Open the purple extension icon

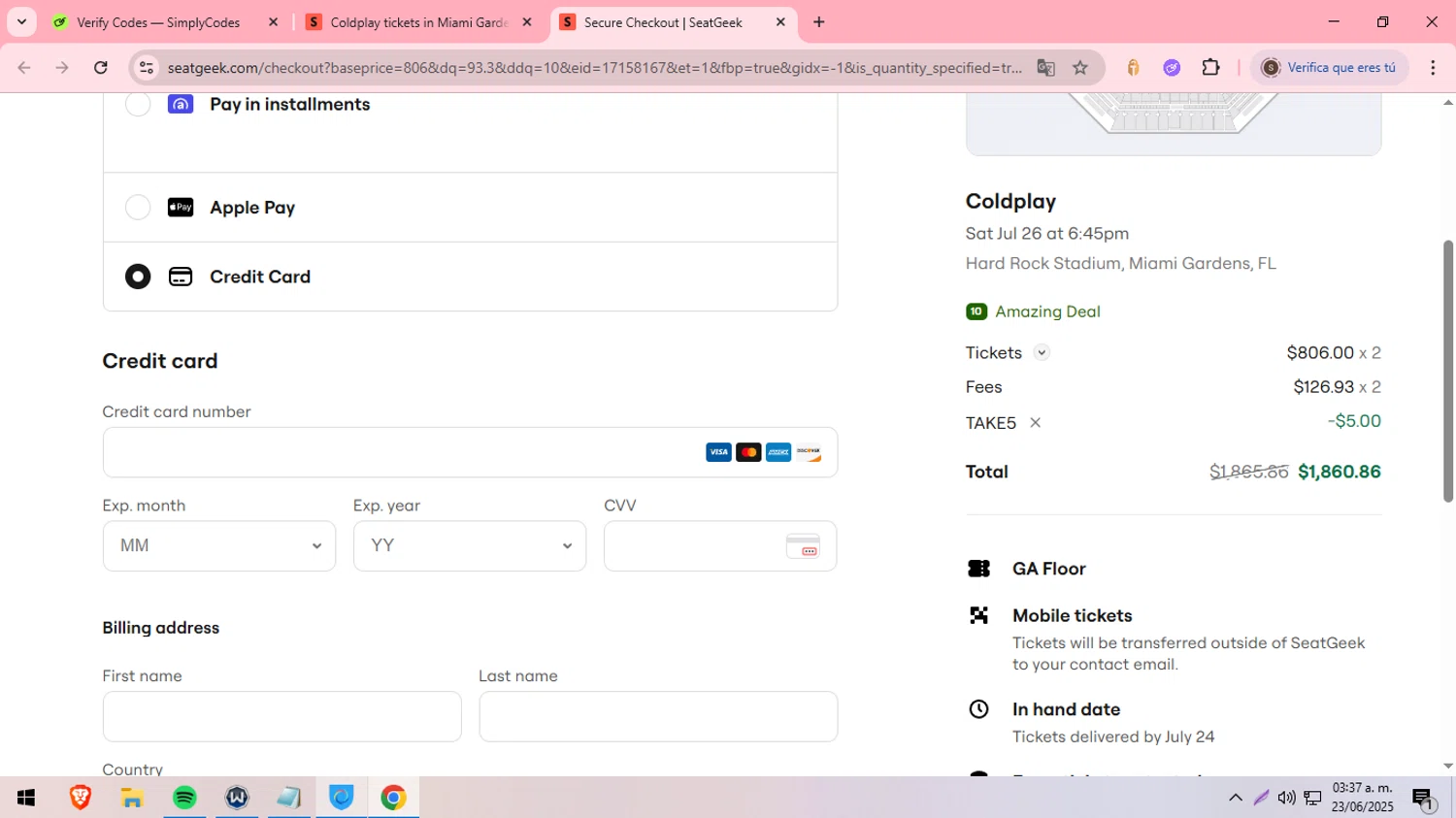[1172, 68]
